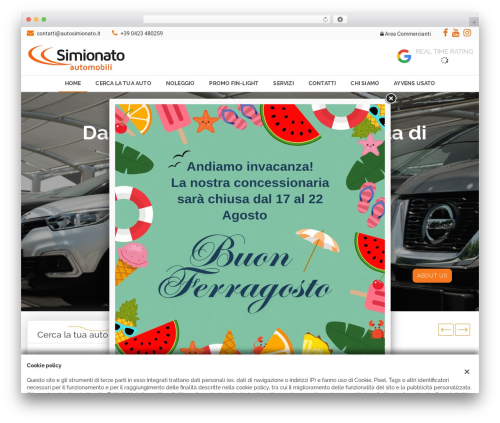500x423 pixels.
Task: Open the Facebook page icon
Action: (x=445, y=32)
